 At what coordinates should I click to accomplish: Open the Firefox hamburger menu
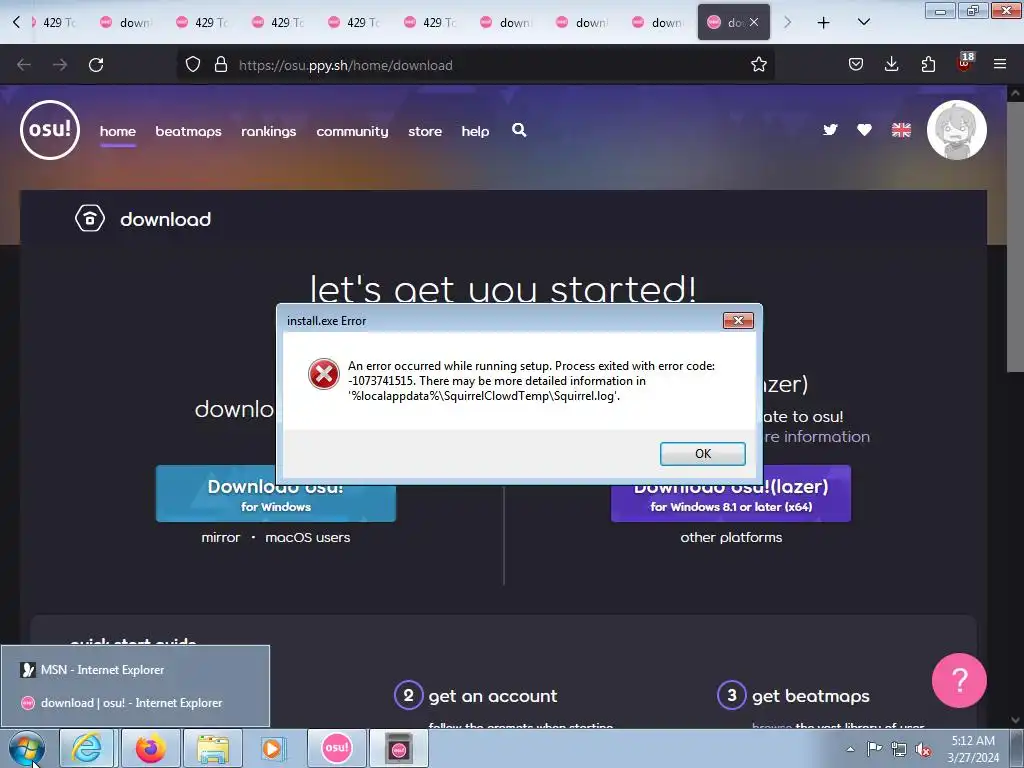pyautogui.click(x=1000, y=64)
